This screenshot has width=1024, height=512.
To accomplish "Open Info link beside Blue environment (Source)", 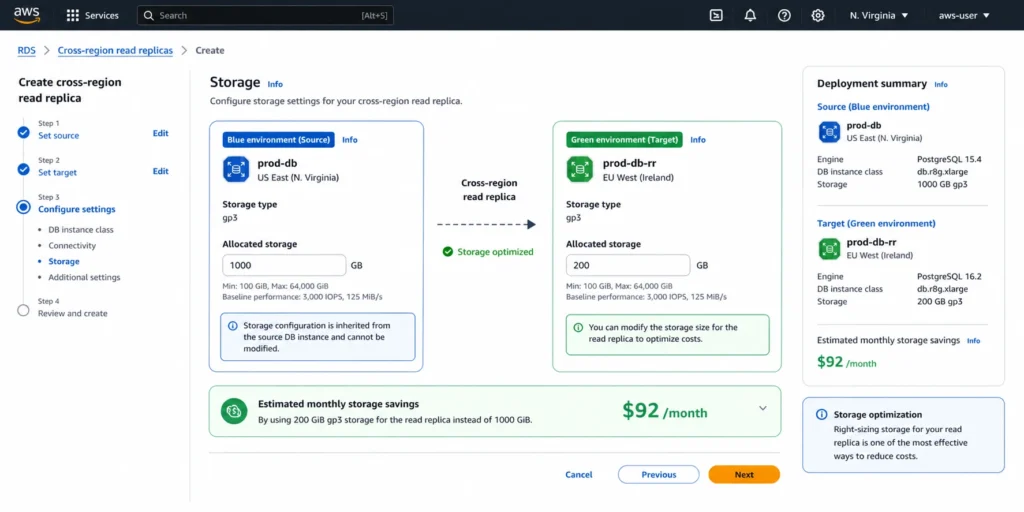I will click(349, 140).
